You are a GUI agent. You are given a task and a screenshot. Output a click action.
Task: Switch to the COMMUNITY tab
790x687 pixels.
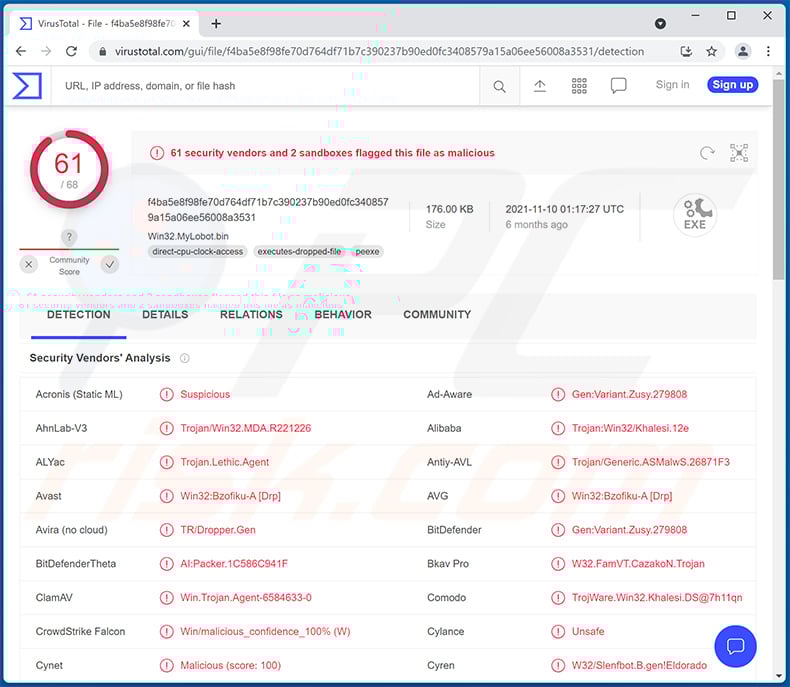(437, 315)
